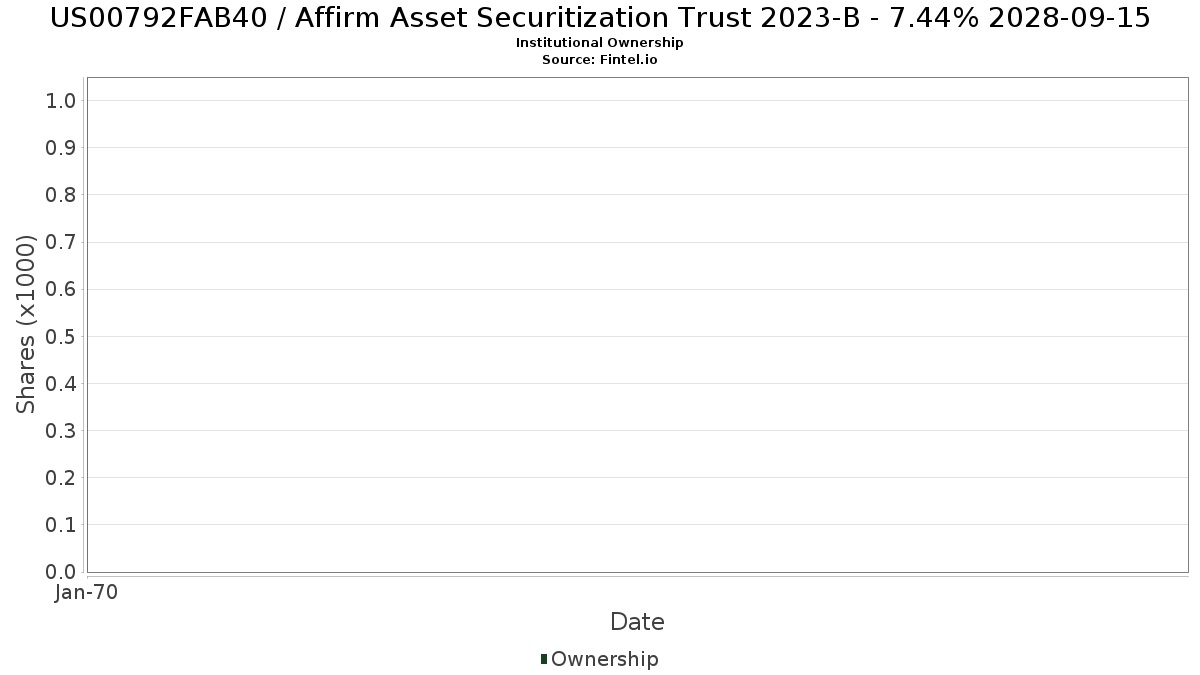Toggle the Ownership series legend label
Screen dimensions: 1200x675
pyautogui.click(x=604, y=659)
